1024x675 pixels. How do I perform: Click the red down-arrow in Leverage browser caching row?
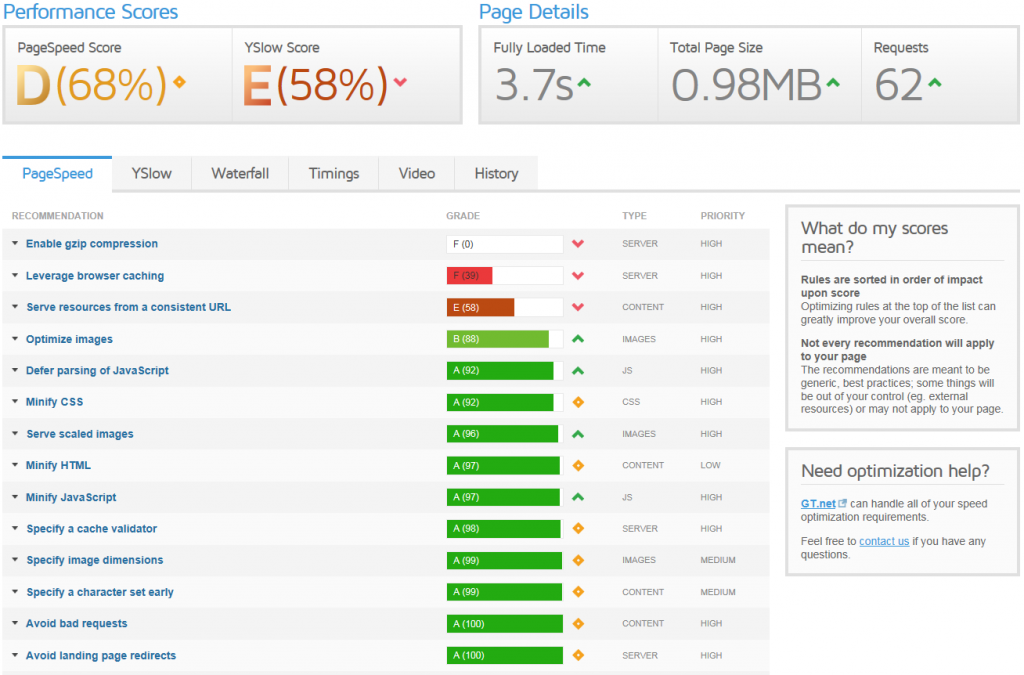578,275
